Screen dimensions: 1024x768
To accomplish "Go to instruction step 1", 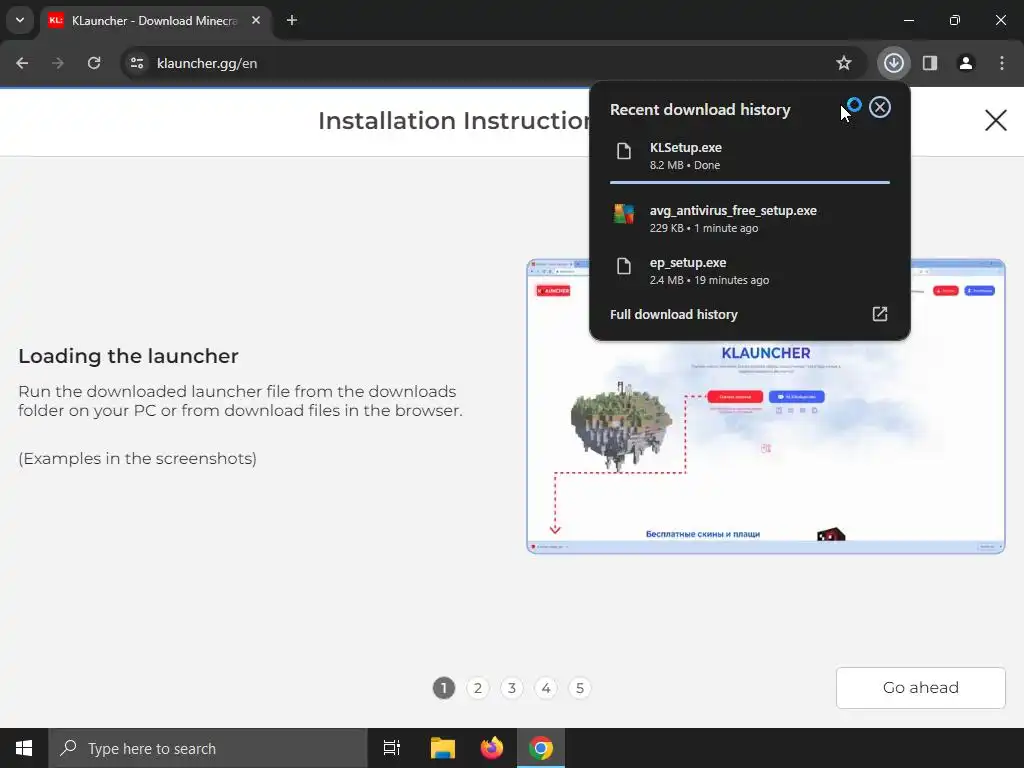I will [x=443, y=688].
